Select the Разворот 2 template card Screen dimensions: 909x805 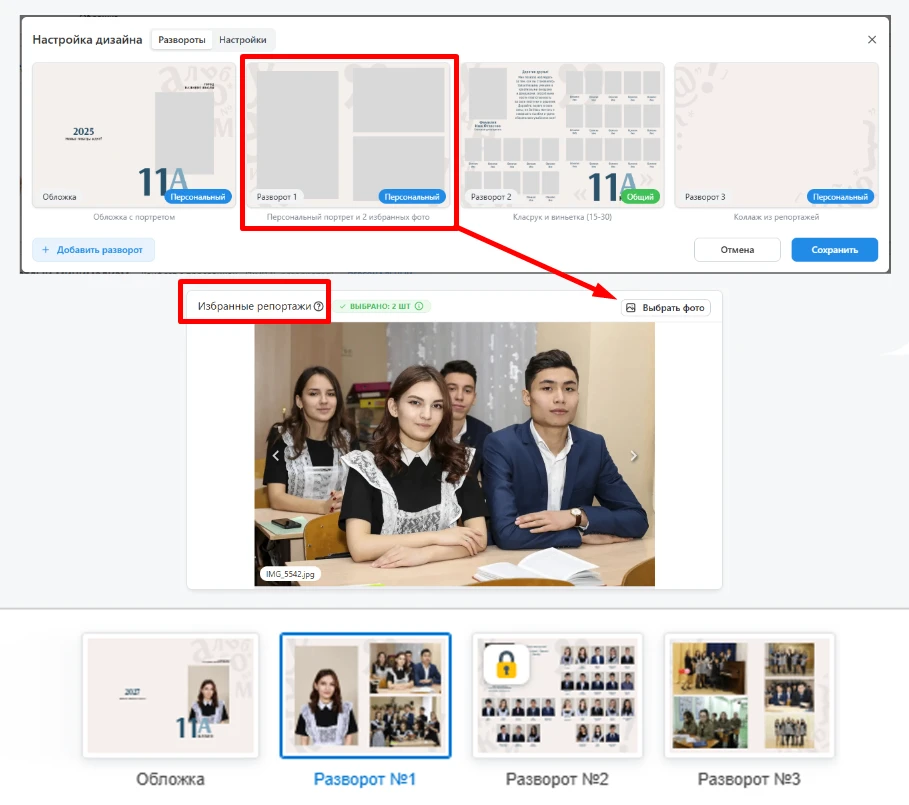[562, 135]
